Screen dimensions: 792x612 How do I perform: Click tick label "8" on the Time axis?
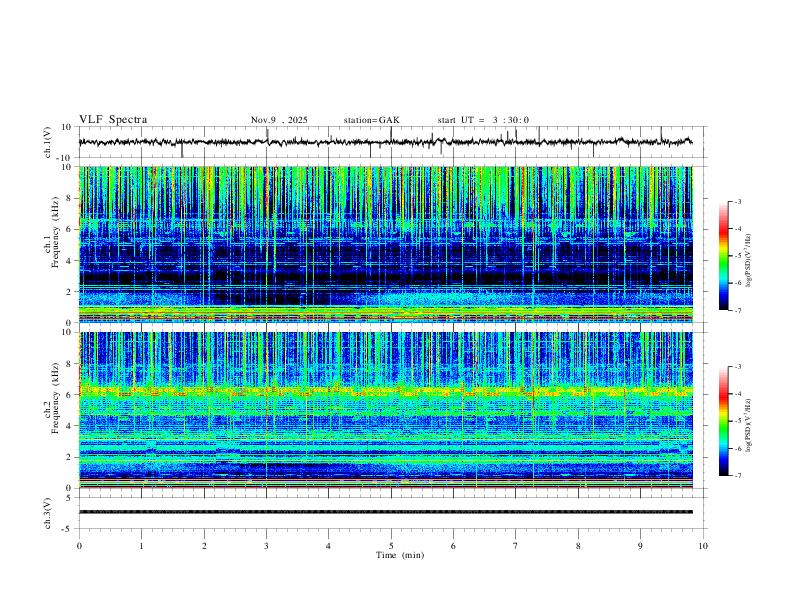tap(578, 546)
